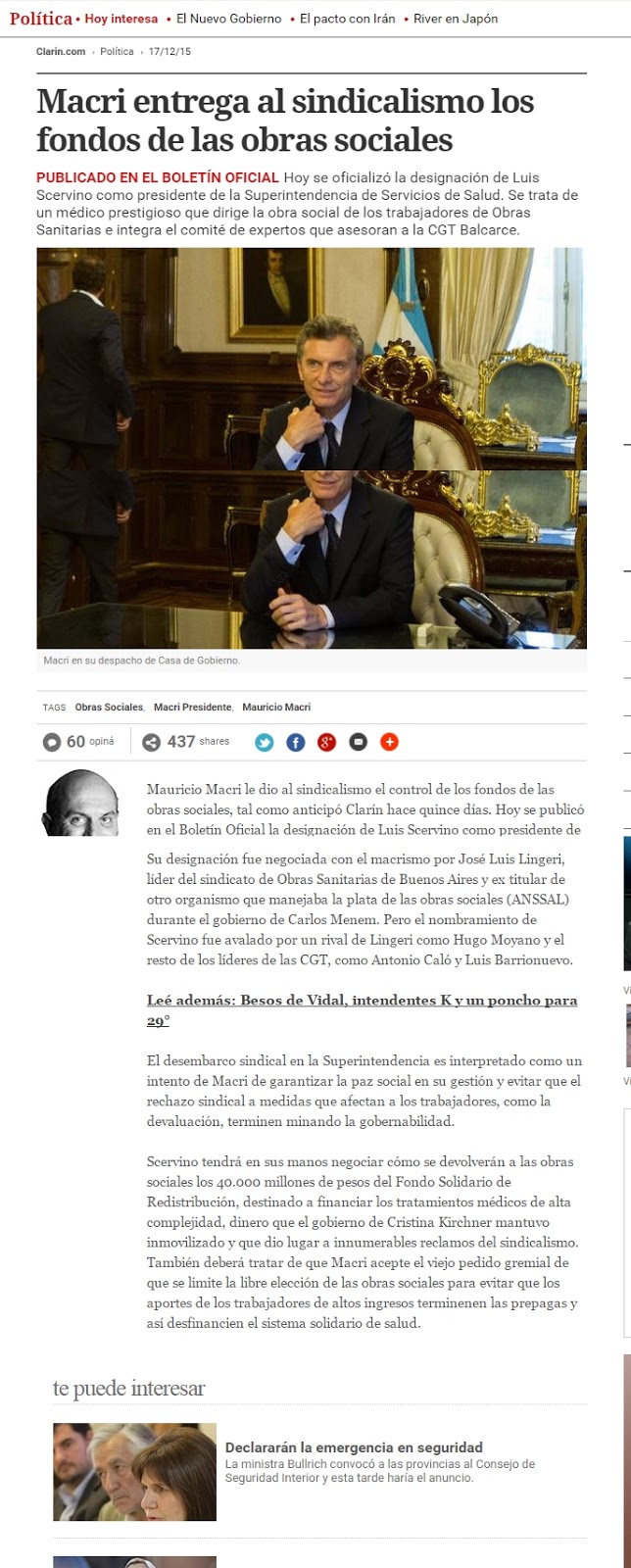Click the 437 shares icon
The width and height of the screenshot is (631, 1568).
point(151,743)
